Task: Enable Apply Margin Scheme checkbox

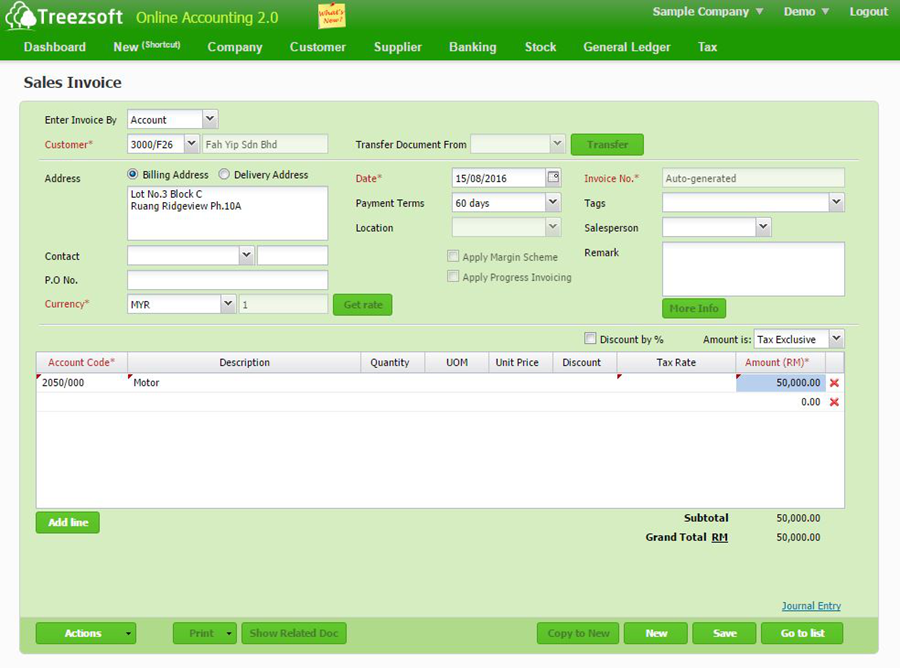Action: pyautogui.click(x=453, y=257)
